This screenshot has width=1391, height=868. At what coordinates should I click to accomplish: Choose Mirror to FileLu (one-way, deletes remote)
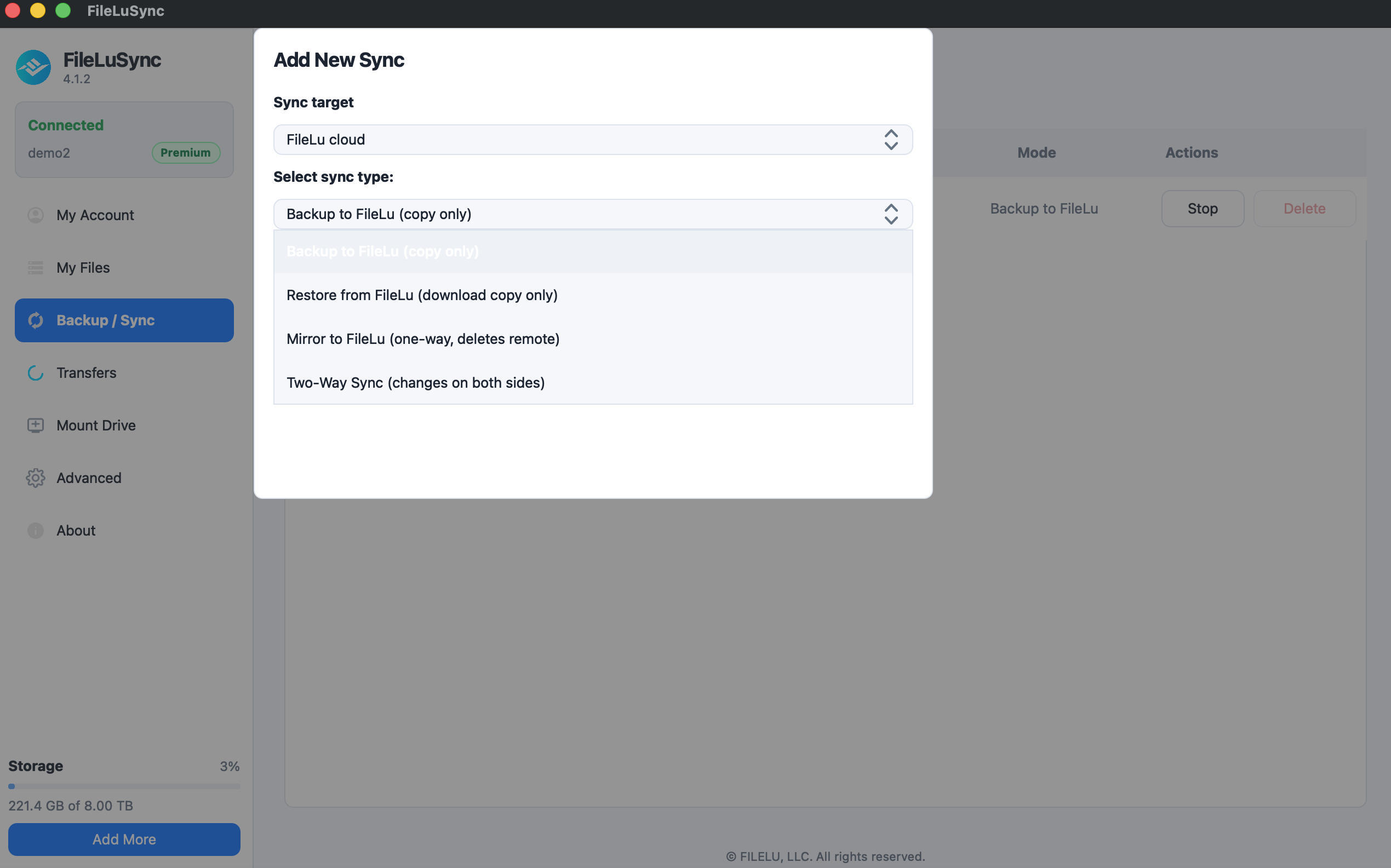[x=593, y=338]
